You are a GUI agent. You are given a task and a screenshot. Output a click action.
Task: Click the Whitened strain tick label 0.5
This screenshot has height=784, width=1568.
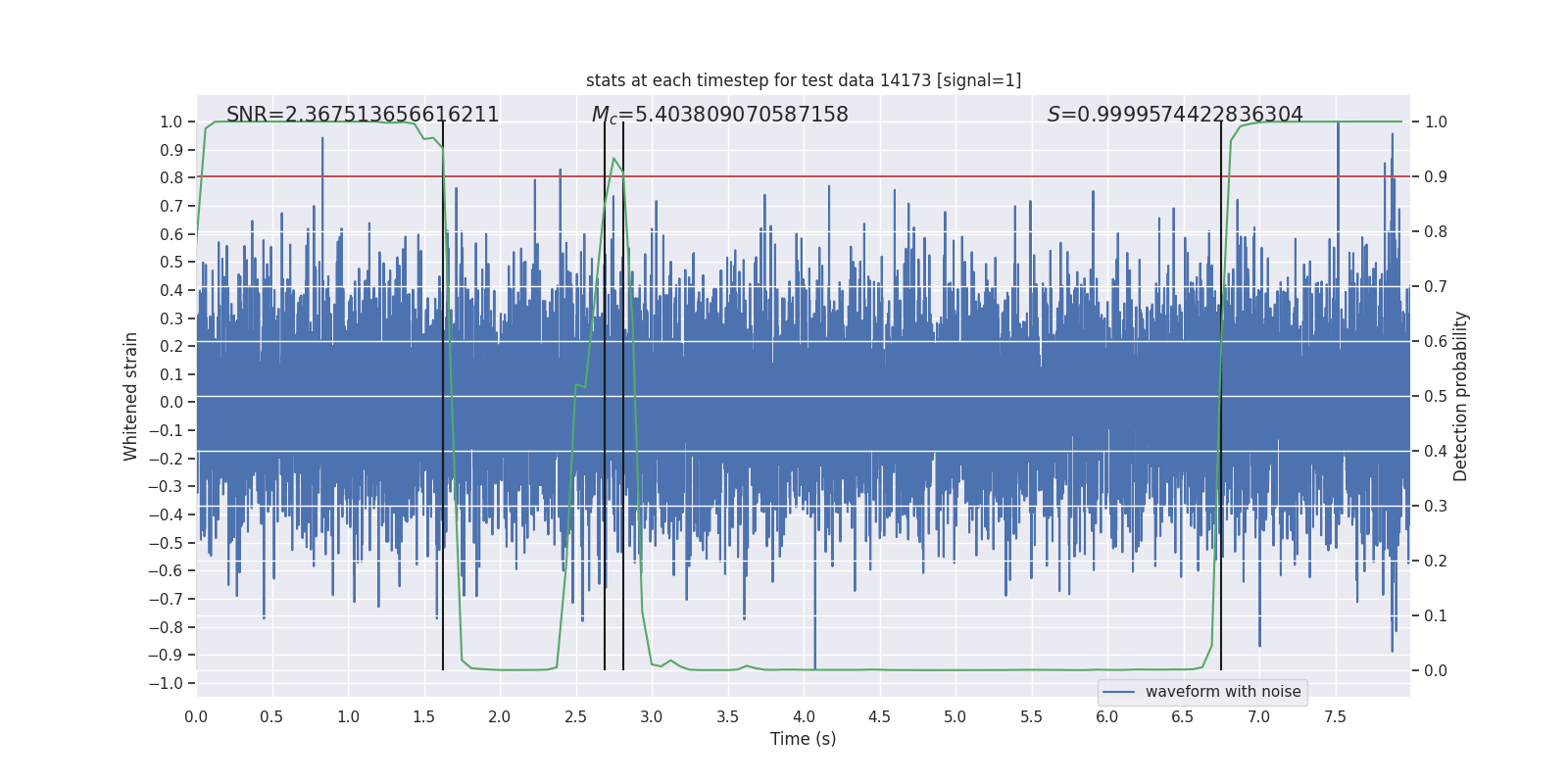(x=171, y=263)
